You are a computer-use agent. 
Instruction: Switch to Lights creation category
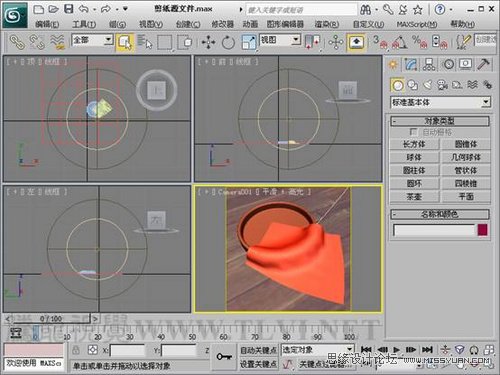[428, 85]
